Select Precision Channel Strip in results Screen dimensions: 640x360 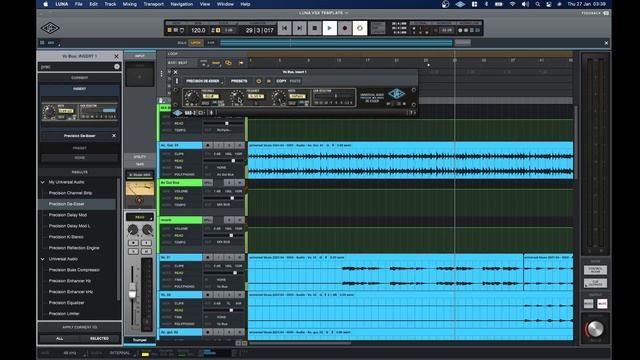pos(70,193)
